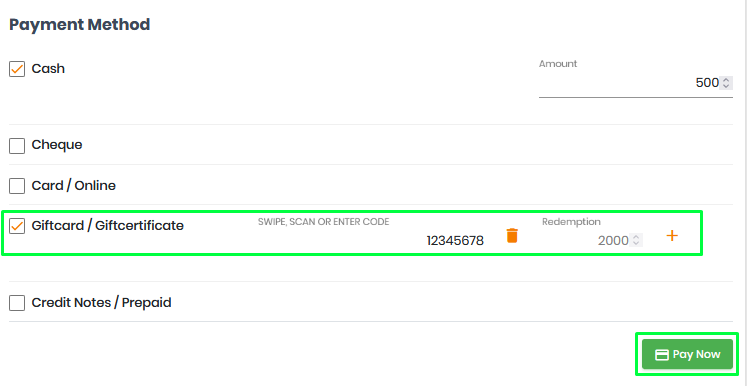Add another gift card with plus icon
Image resolution: width=747 pixels, height=386 pixels.
[x=672, y=235]
